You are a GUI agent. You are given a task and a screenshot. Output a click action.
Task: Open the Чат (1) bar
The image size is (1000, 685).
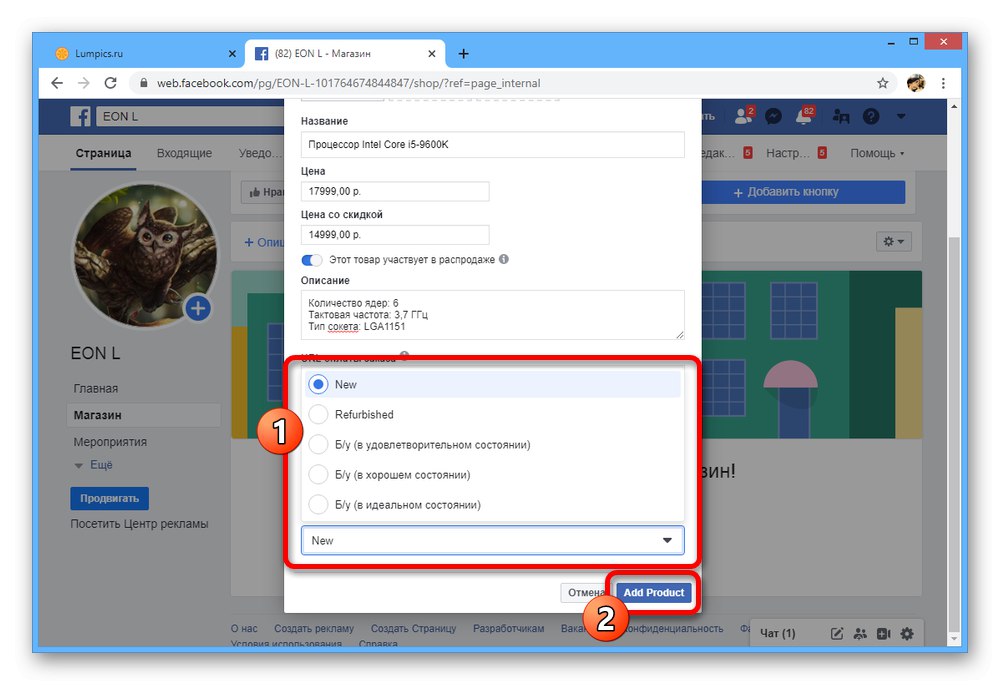[x=777, y=633]
